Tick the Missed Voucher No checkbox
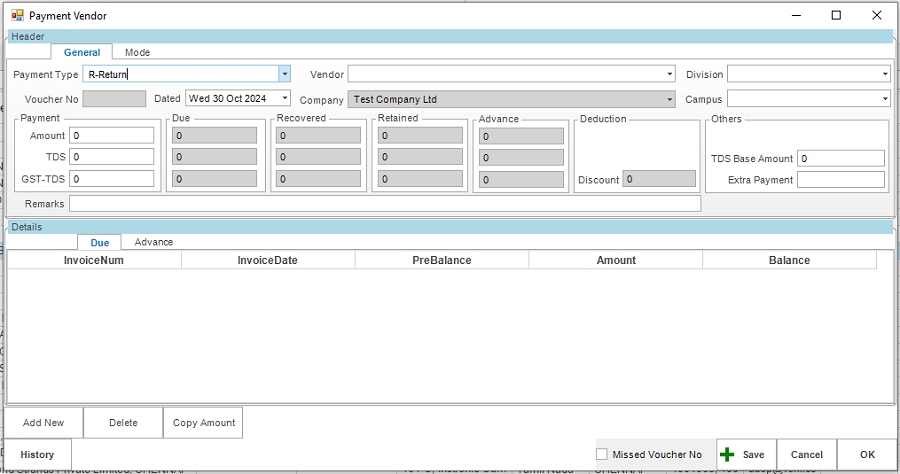 coord(602,454)
